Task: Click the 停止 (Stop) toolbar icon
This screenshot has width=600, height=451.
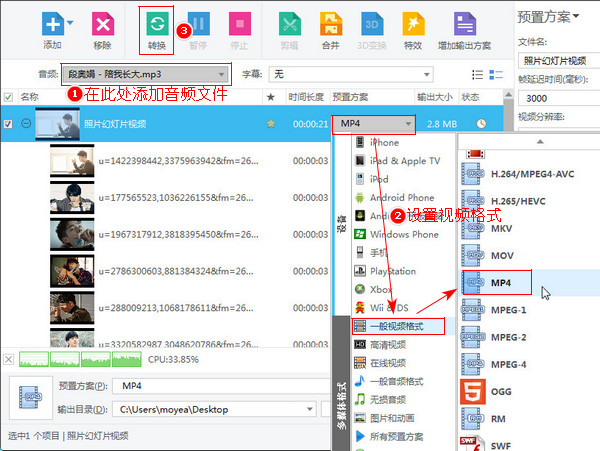Action: tap(240, 24)
